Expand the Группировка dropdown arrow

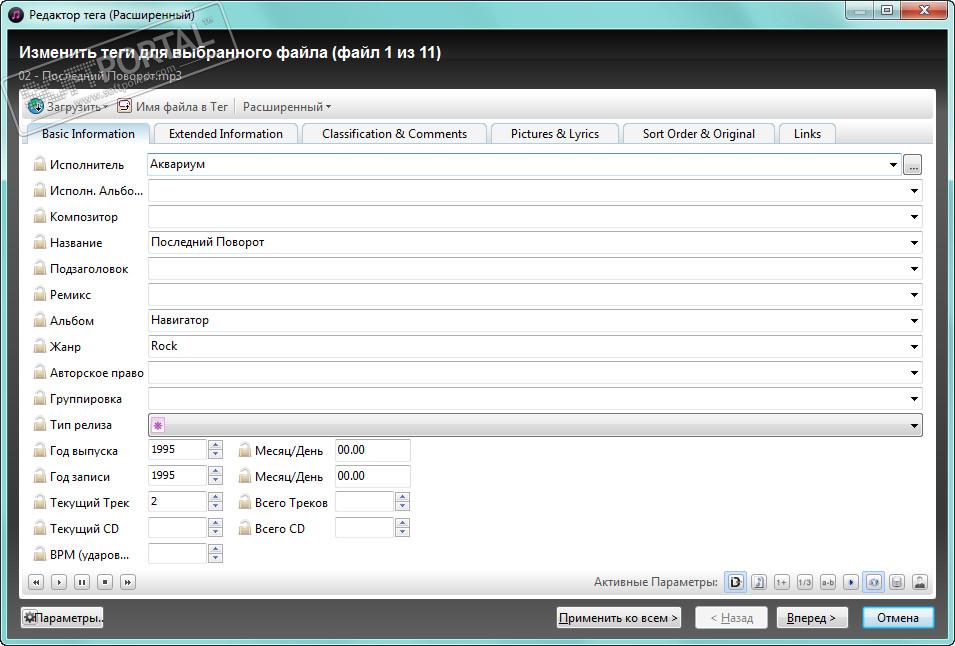[x=914, y=399]
